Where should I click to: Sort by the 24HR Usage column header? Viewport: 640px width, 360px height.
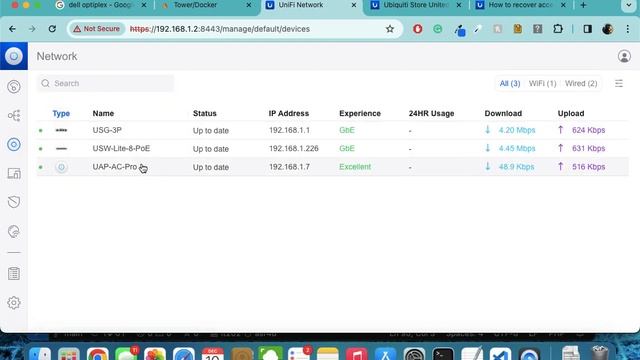[431, 113]
